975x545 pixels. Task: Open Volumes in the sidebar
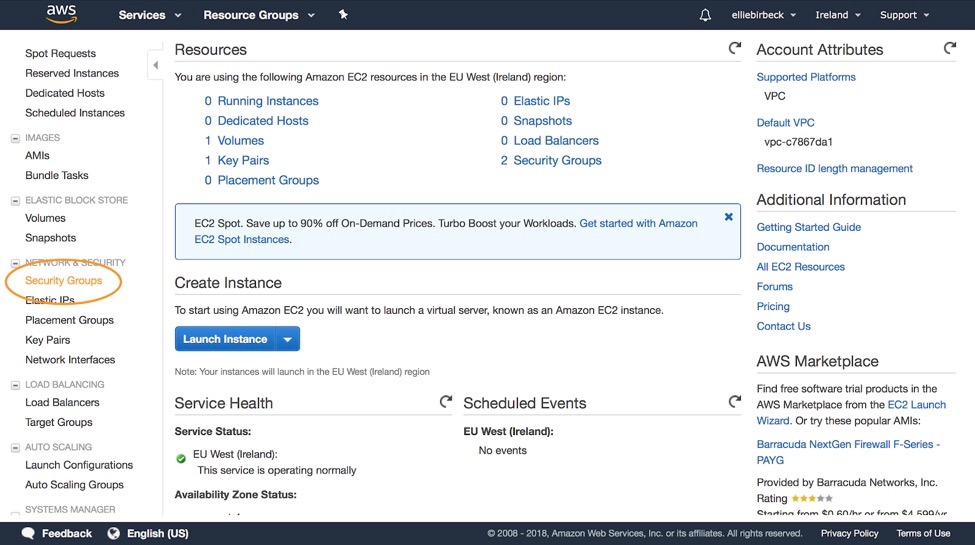[x=45, y=218]
